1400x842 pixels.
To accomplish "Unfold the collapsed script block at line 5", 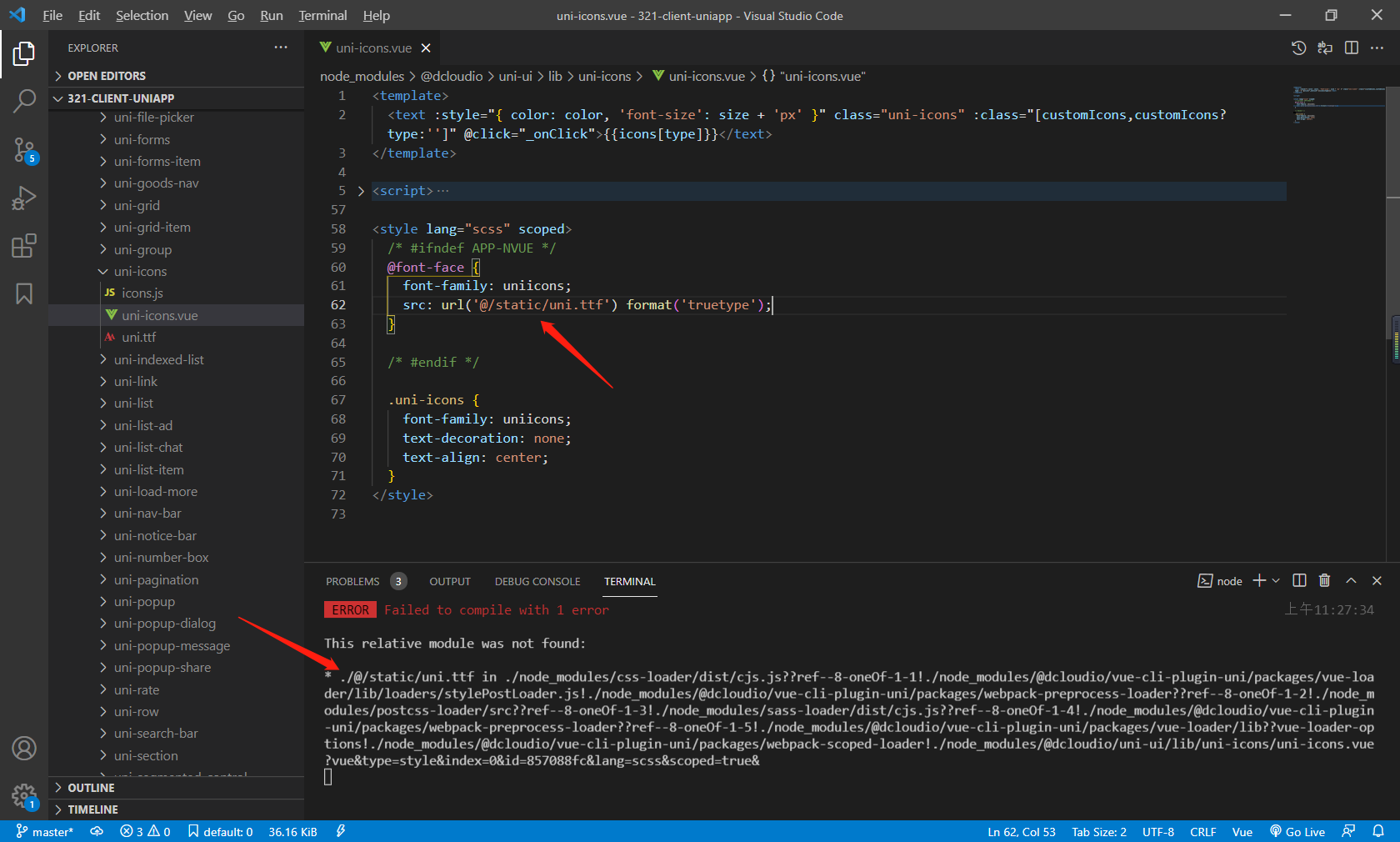I will [361, 191].
